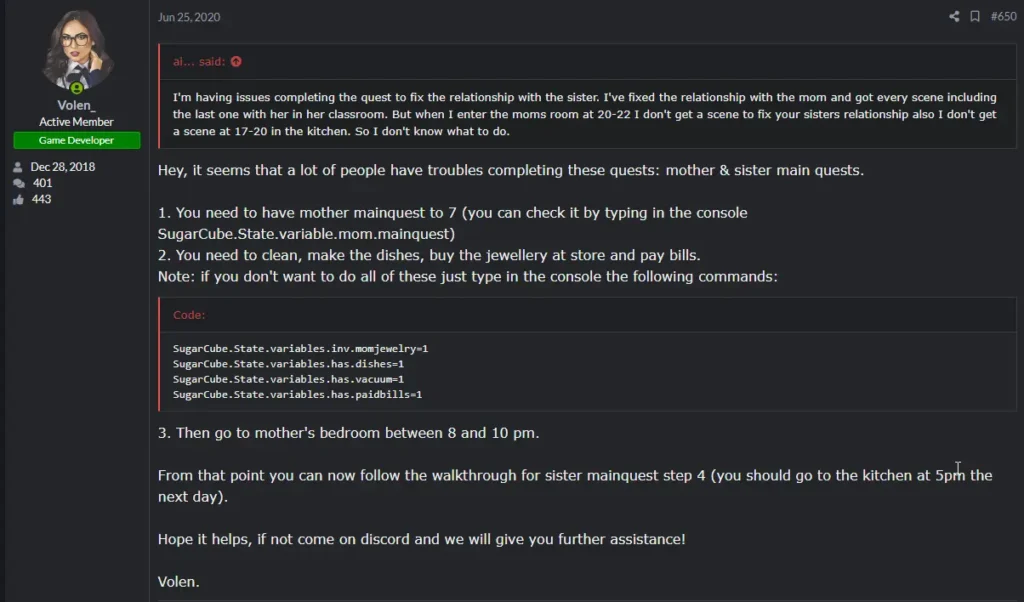Click the has.paidbills=1 code line
This screenshot has width=1024, height=602.
pyautogui.click(x=297, y=394)
